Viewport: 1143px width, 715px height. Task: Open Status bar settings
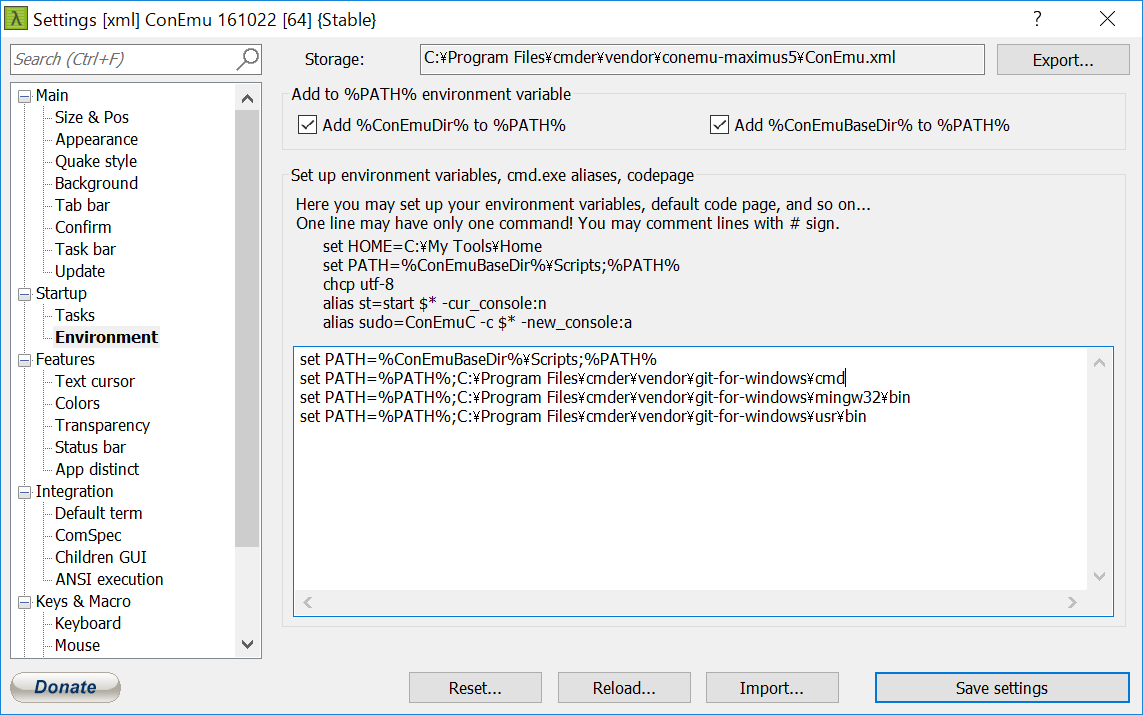90,448
